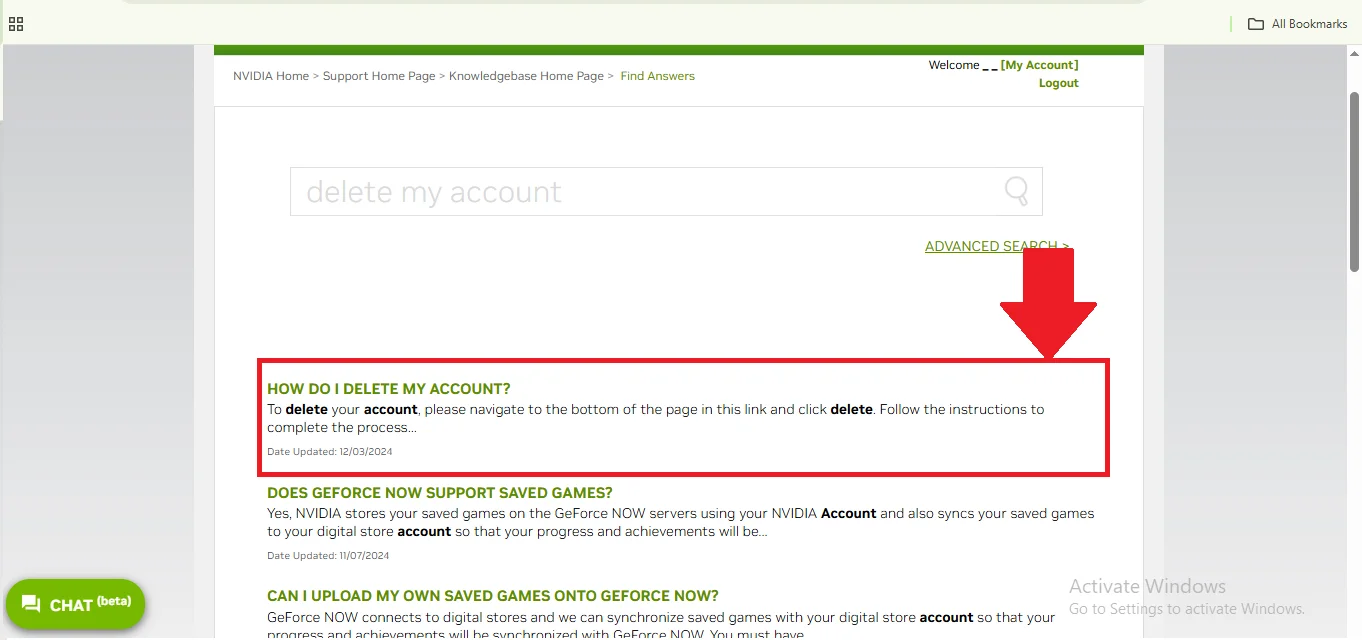
Task: Click the search magnifier icon
Action: point(1017,191)
